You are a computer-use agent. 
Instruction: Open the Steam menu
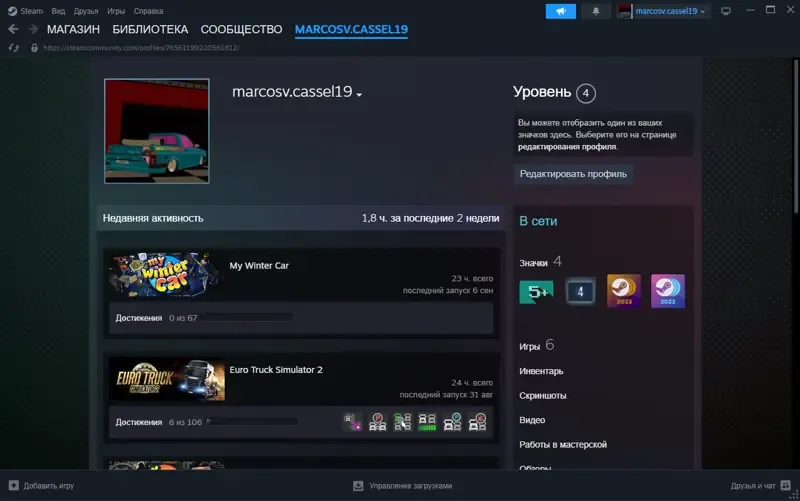click(32, 11)
